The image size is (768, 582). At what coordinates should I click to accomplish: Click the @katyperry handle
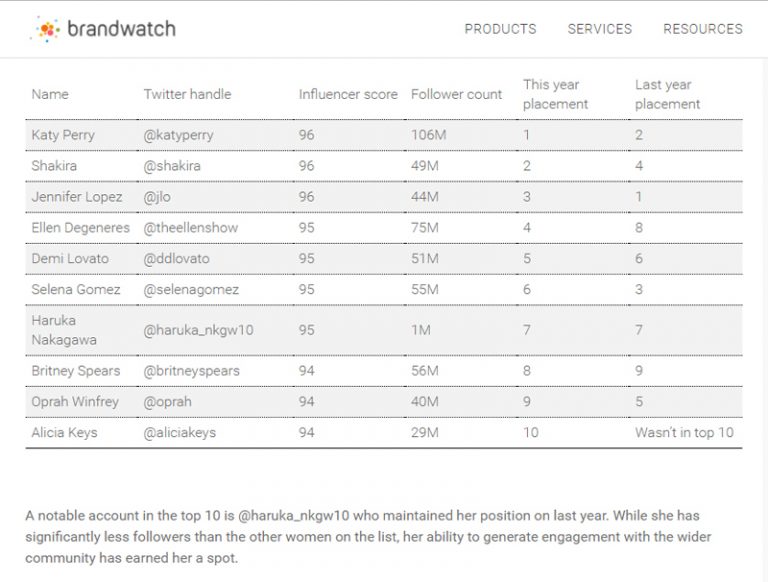coord(178,135)
